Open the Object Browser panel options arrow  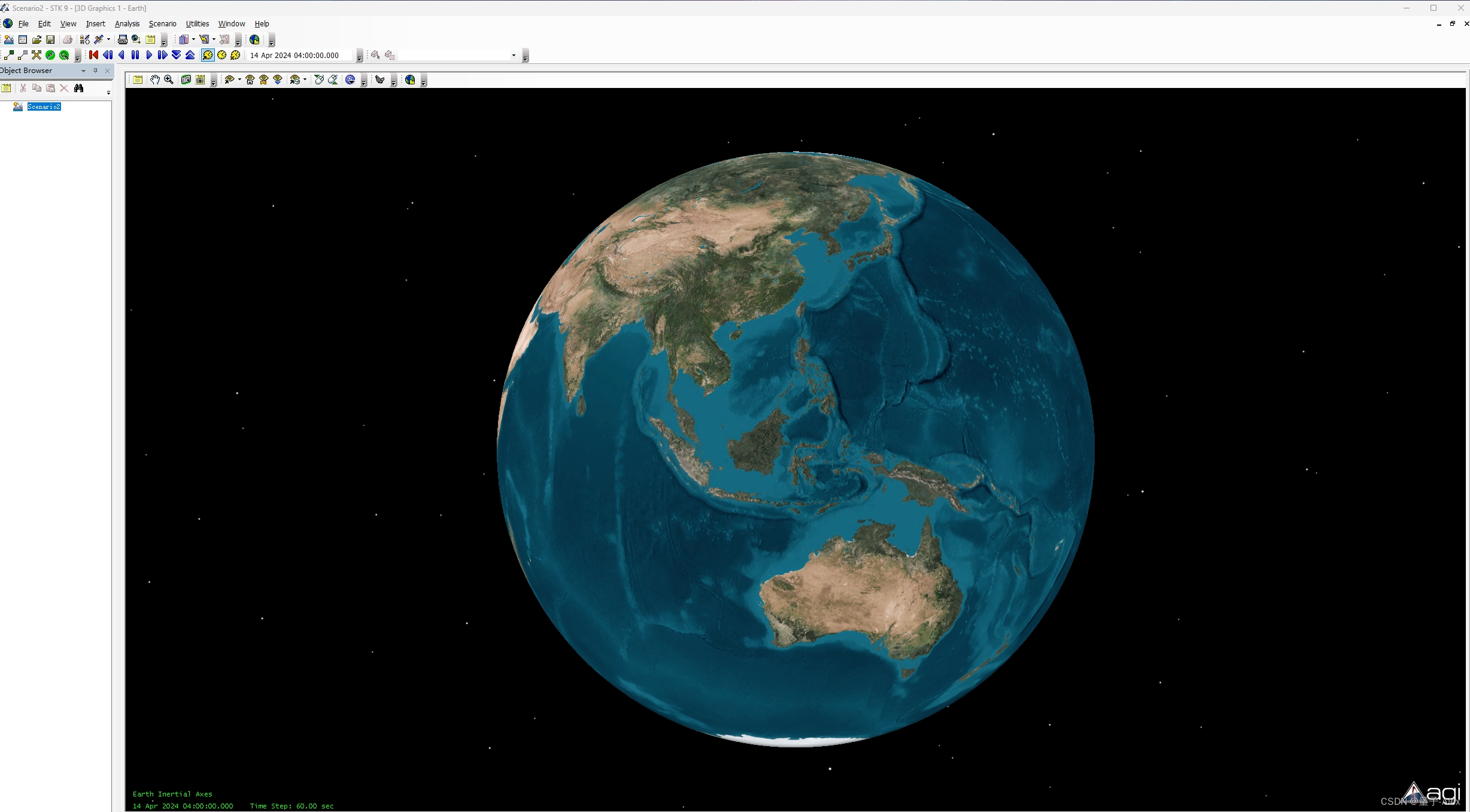pyautogui.click(x=83, y=71)
